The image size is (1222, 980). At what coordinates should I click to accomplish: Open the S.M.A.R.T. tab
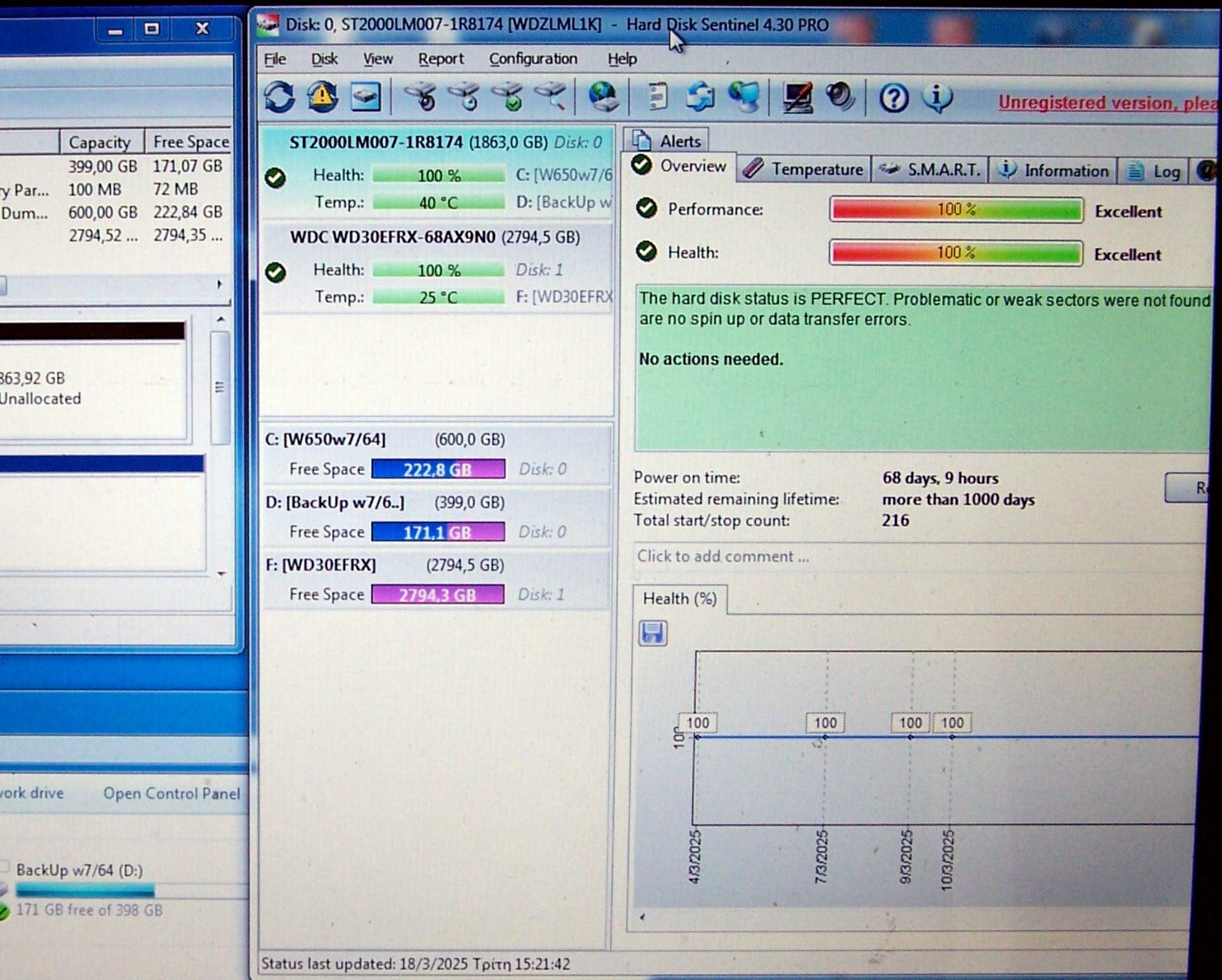coord(930,170)
